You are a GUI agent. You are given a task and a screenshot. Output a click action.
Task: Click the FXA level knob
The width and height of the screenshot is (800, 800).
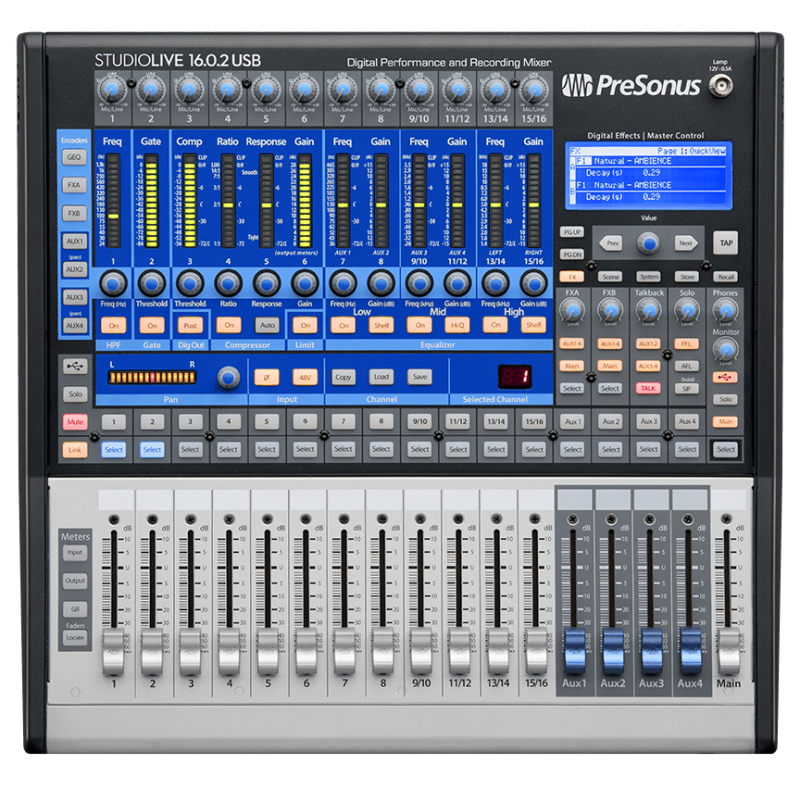point(572,310)
